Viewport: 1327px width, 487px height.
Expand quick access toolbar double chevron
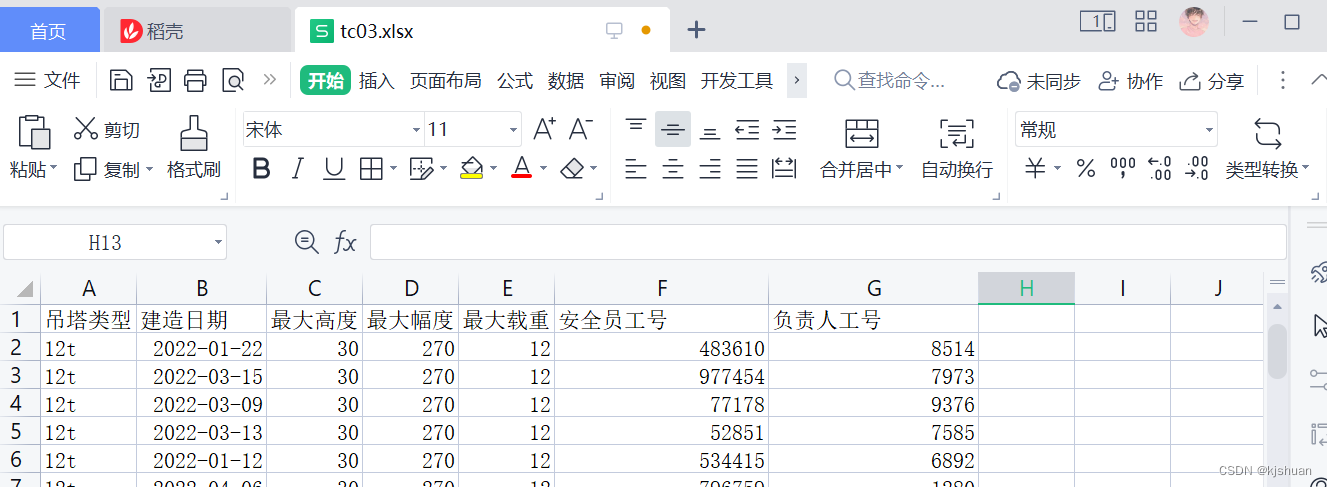(269, 80)
